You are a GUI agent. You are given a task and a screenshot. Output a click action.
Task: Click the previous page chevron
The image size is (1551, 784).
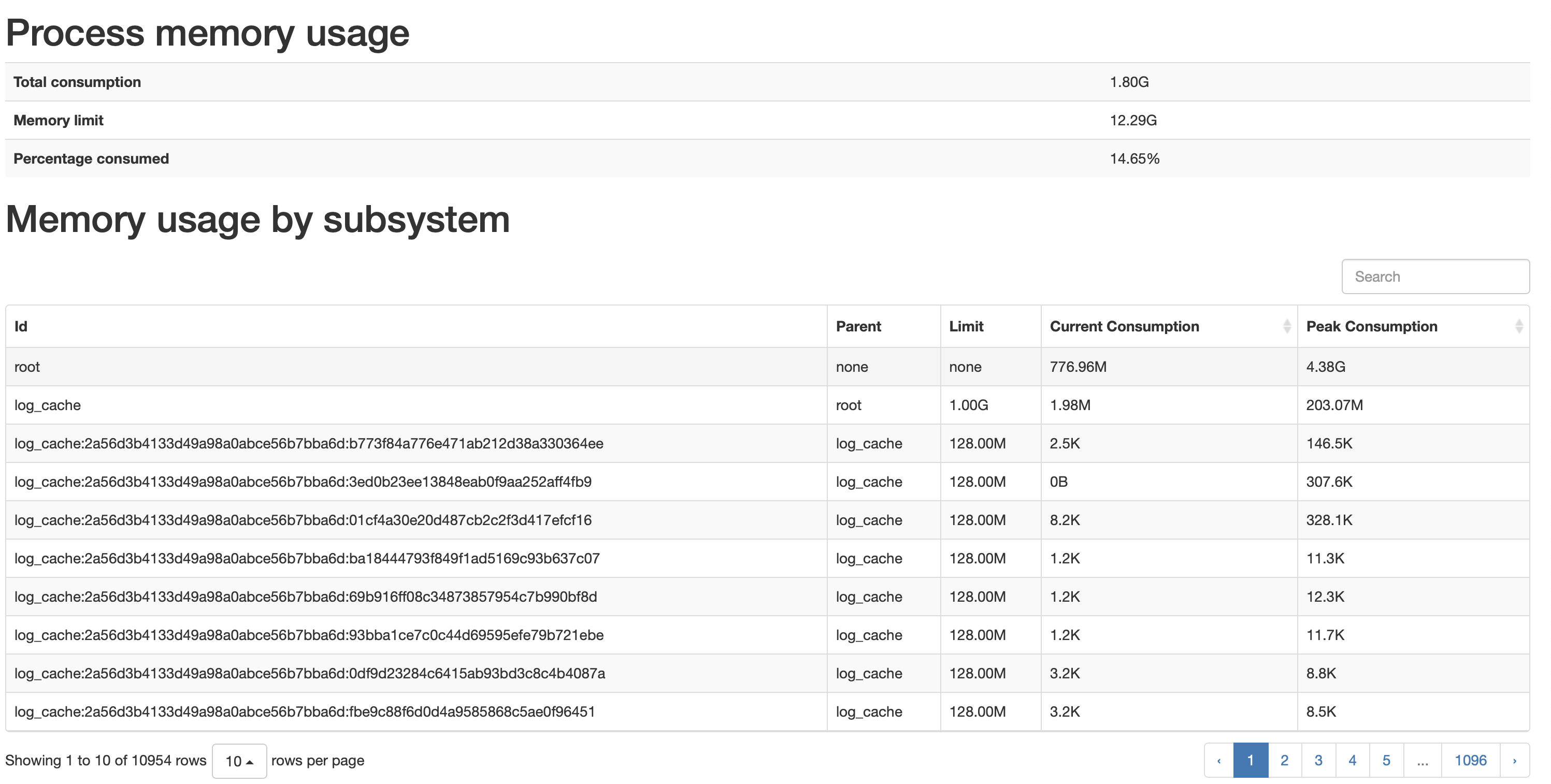pos(1220,760)
